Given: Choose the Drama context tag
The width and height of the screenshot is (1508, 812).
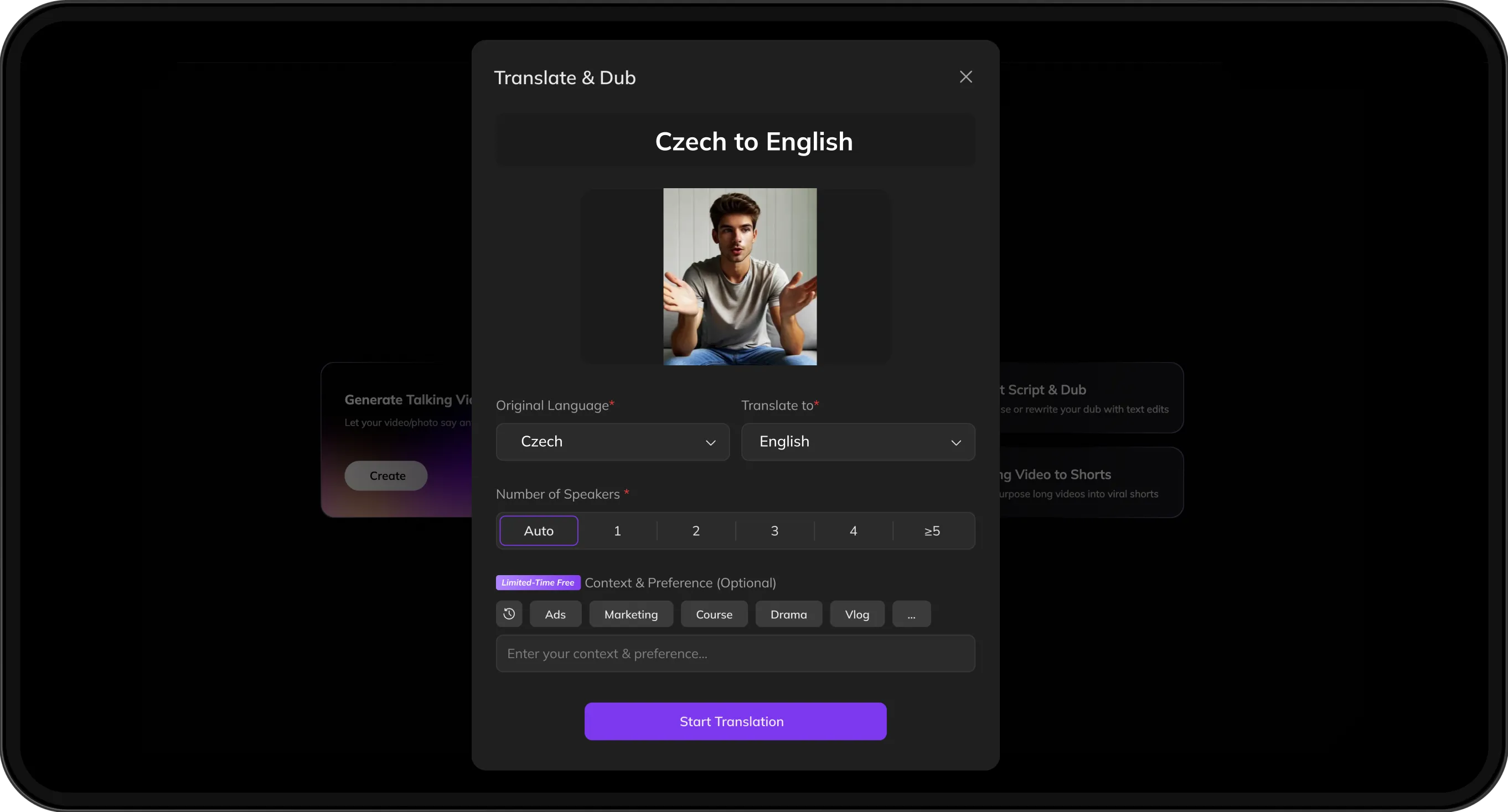Looking at the screenshot, I should 788,613.
